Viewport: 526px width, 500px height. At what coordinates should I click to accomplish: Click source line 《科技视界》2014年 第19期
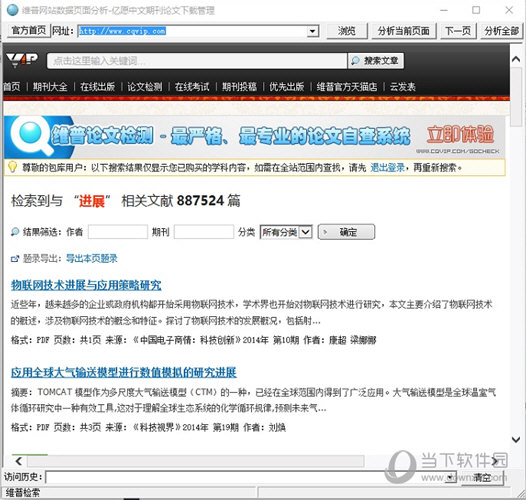[x=186, y=428]
